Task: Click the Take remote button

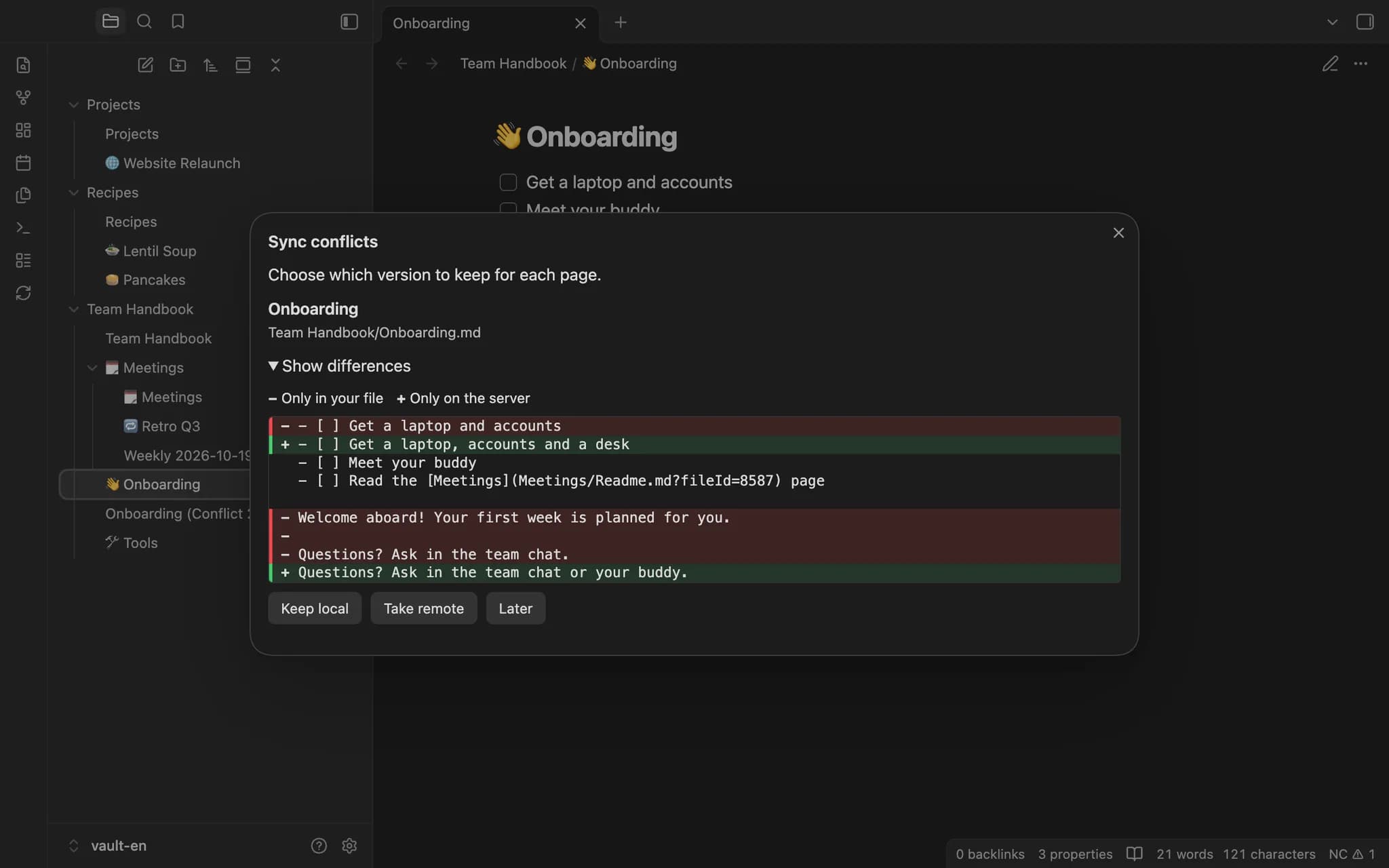Action: [424, 608]
